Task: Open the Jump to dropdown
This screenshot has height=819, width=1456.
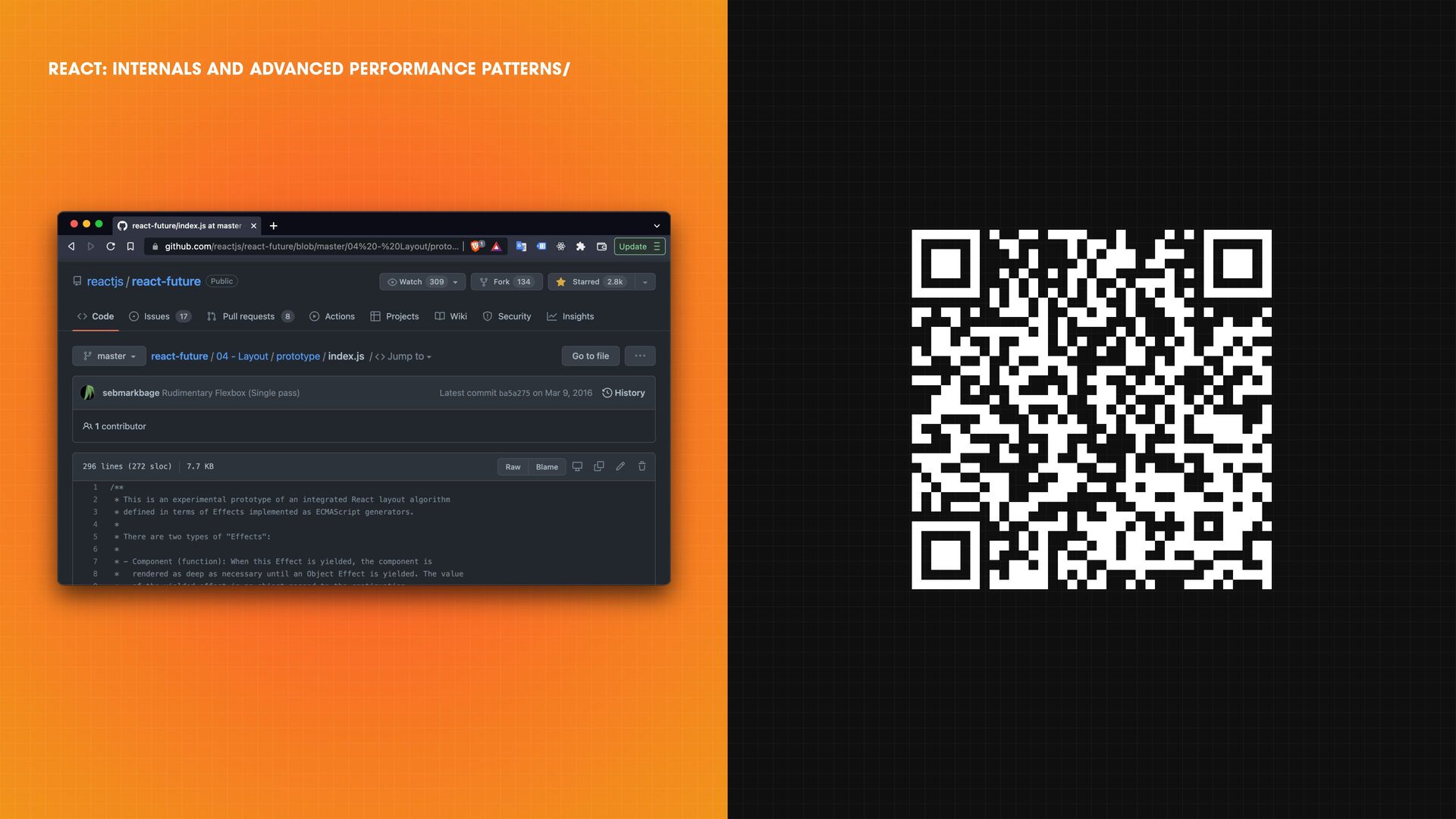Action: 404,356
